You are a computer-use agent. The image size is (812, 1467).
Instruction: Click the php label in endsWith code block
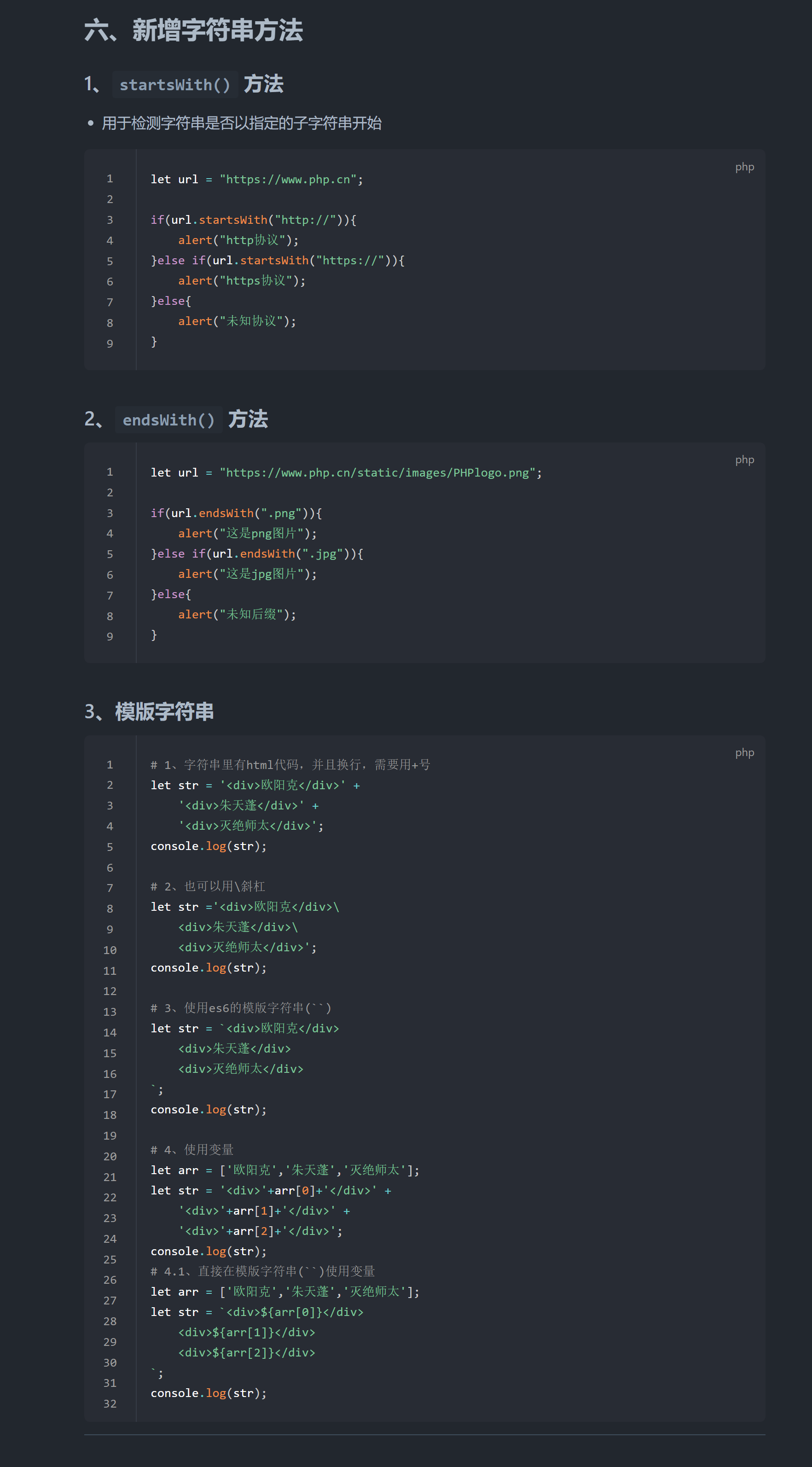point(744,460)
